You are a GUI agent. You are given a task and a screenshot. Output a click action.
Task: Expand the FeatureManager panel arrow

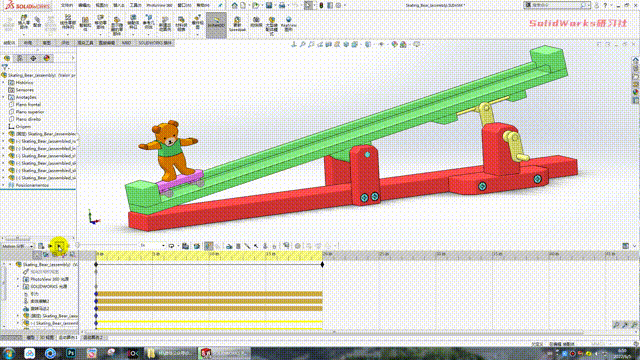(73, 58)
